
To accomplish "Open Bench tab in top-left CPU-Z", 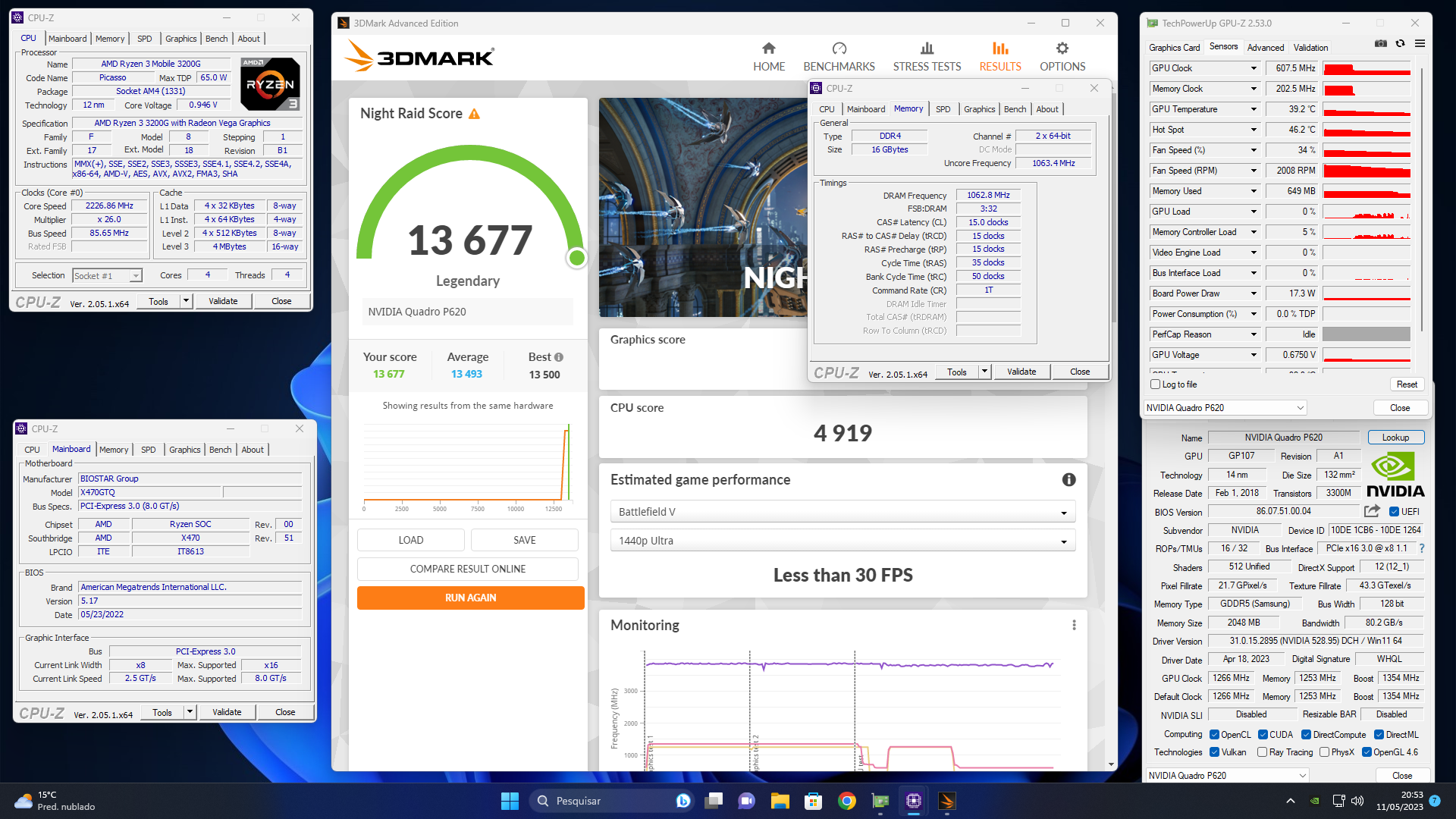I will pyautogui.click(x=216, y=39).
